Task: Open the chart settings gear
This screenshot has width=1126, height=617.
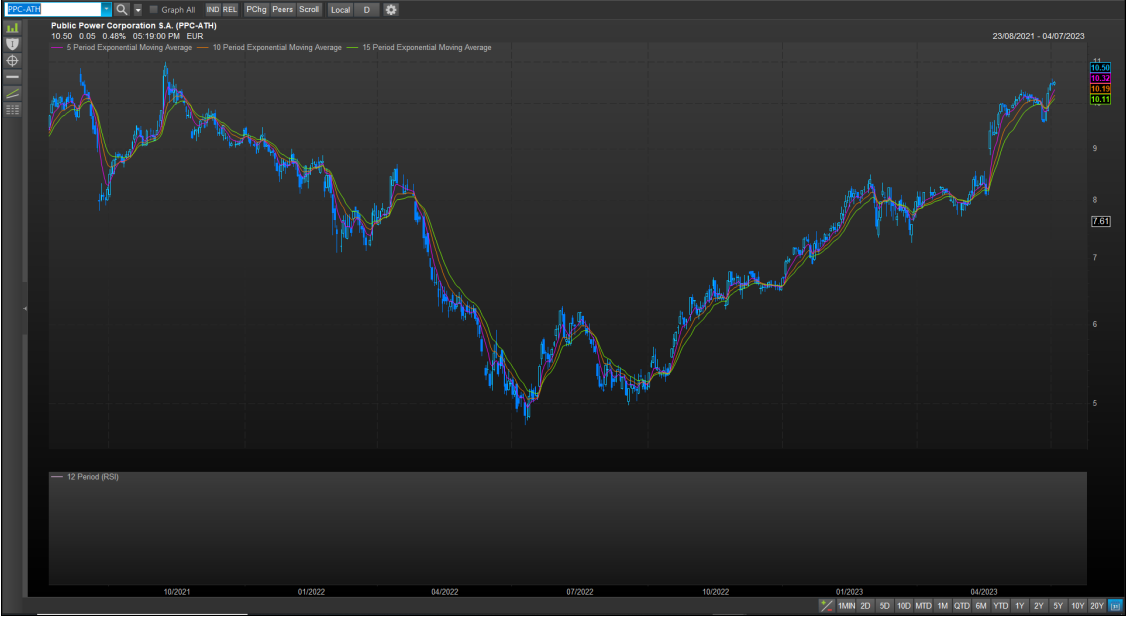Action: pos(391,9)
